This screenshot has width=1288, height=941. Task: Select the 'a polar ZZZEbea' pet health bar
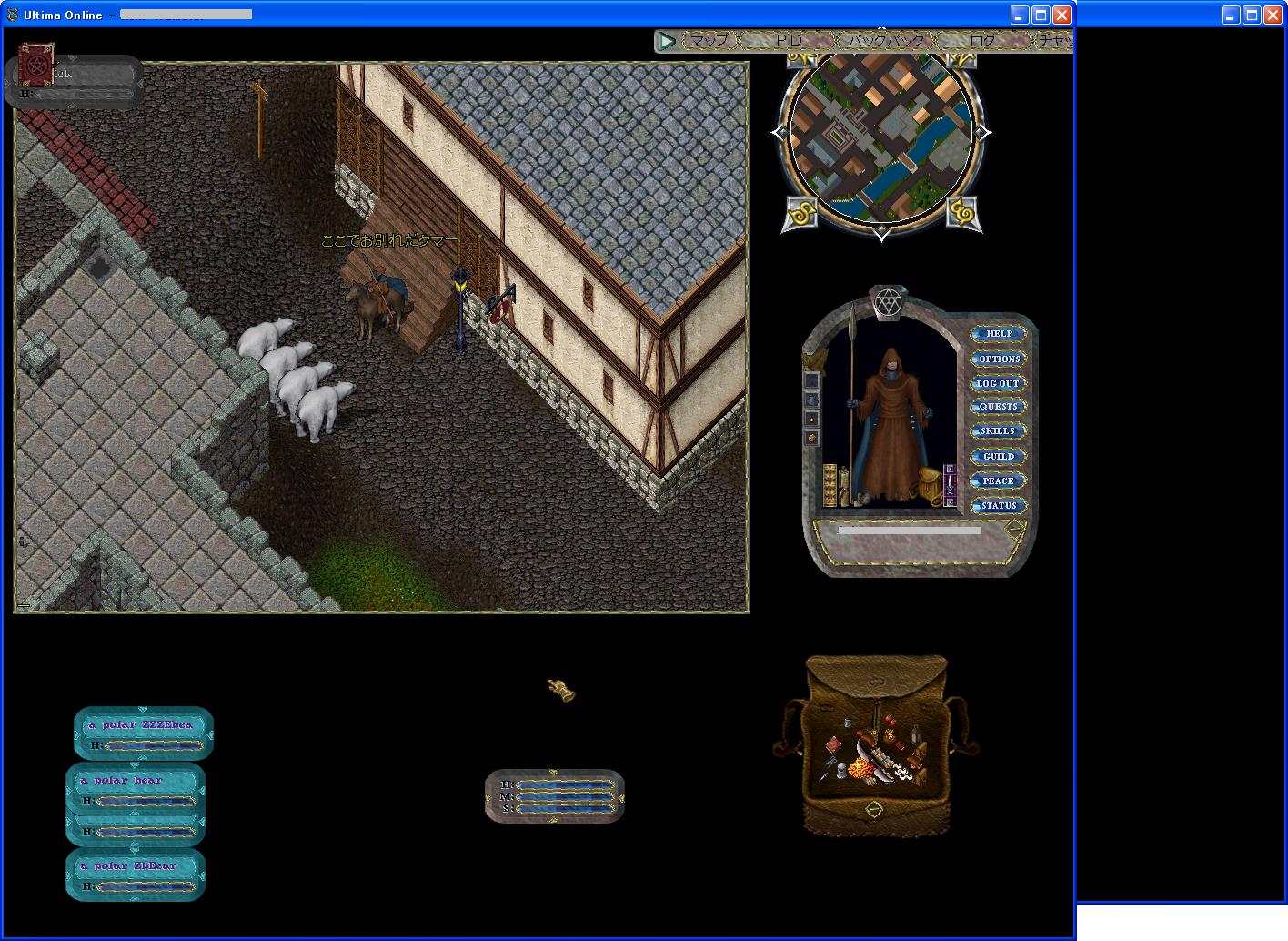[x=144, y=734]
